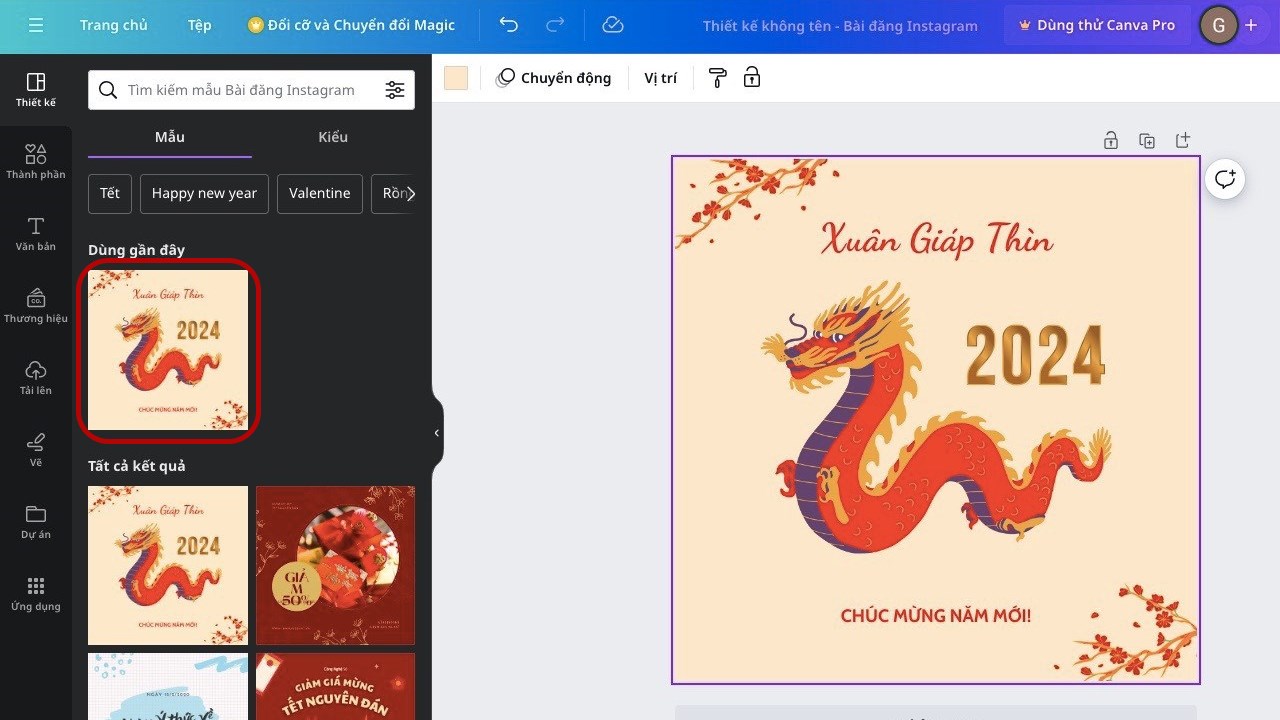Open template search filter options
The height and width of the screenshot is (720, 1280).
click(x=395, y=90)
